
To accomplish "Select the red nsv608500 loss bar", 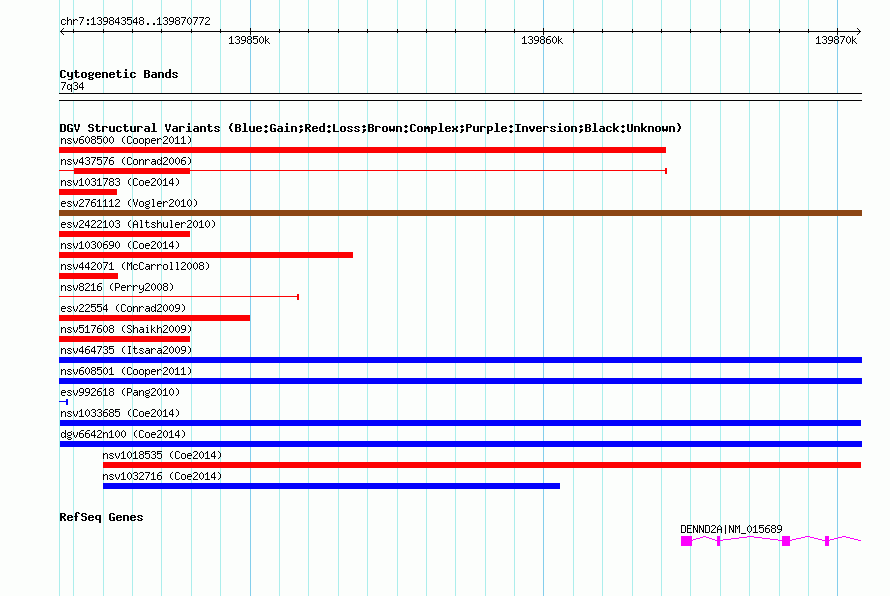I will pyautogui.click(x=362, y=150).
